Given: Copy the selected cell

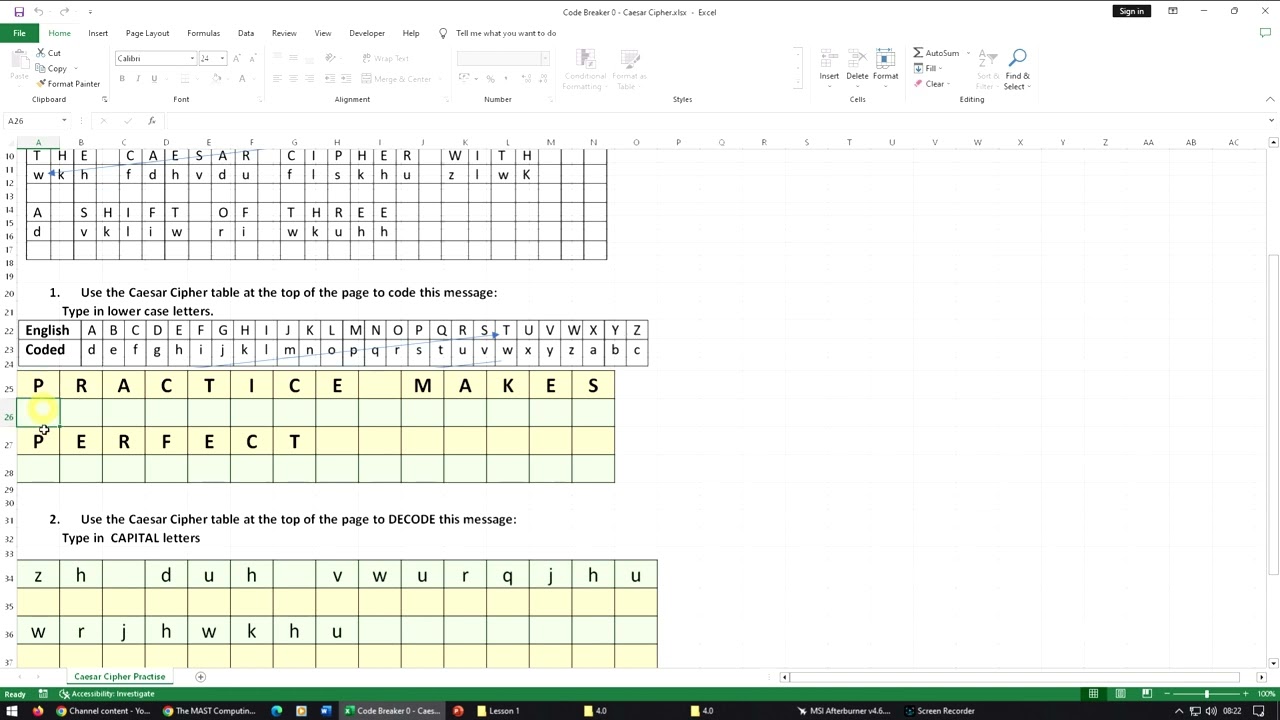Looking at the screenshot, I should pos(52,69).
